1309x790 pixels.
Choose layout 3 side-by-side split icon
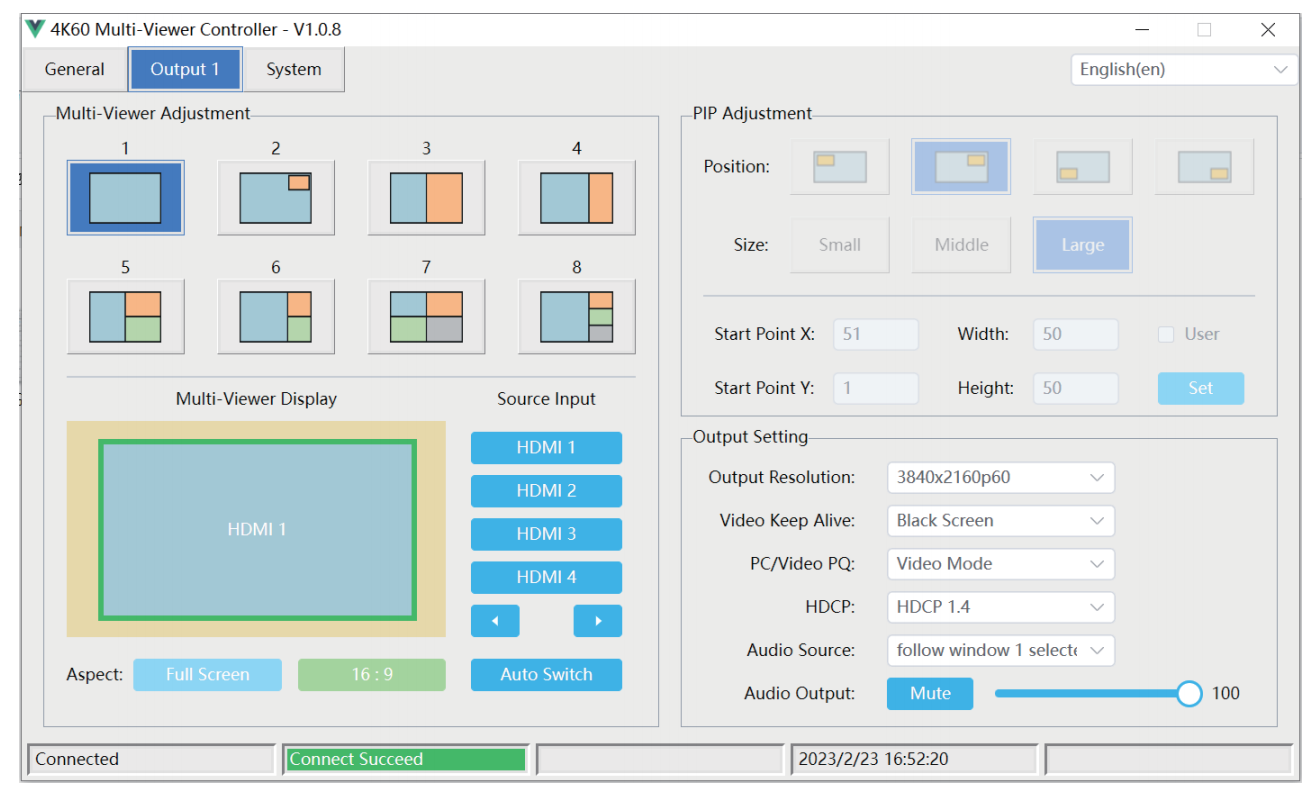426,197
